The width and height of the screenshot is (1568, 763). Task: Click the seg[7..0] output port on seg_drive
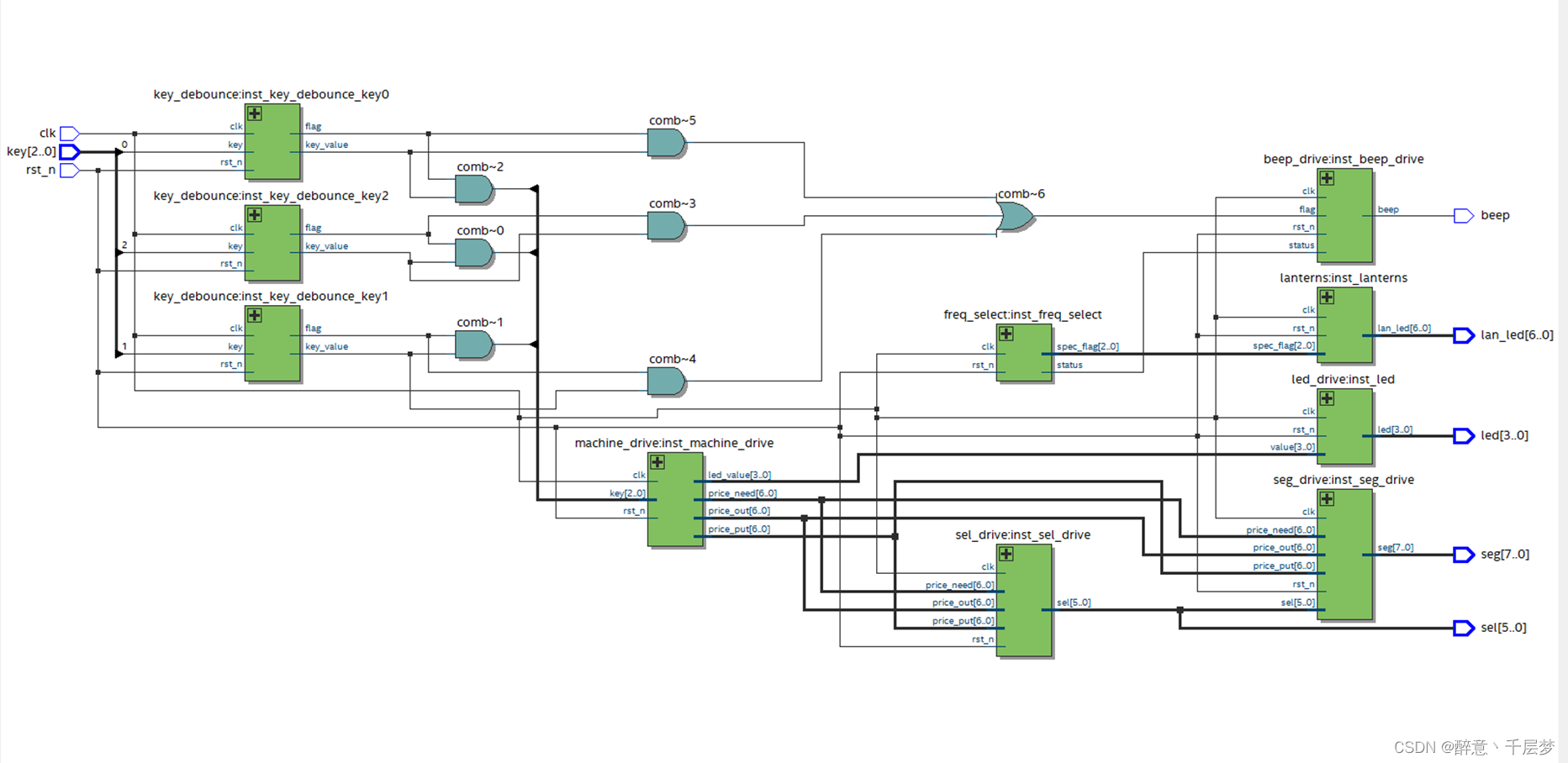tap(1396, 548)
